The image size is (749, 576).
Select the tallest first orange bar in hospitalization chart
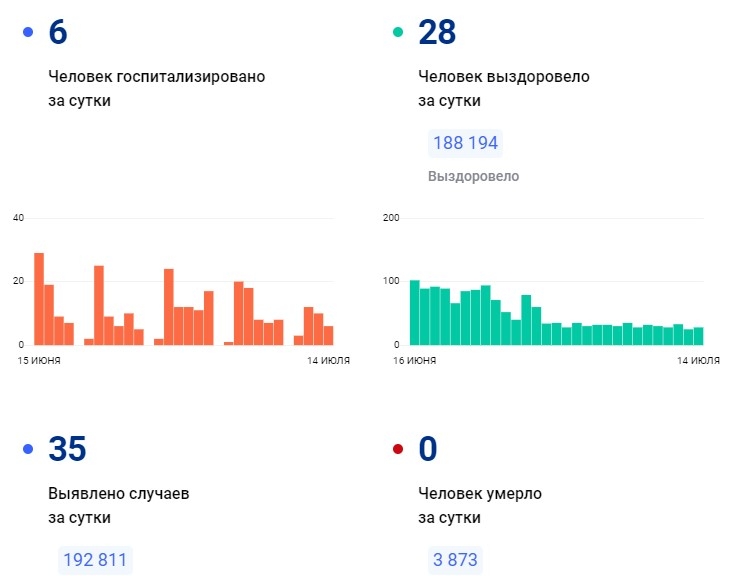(39, 298)
